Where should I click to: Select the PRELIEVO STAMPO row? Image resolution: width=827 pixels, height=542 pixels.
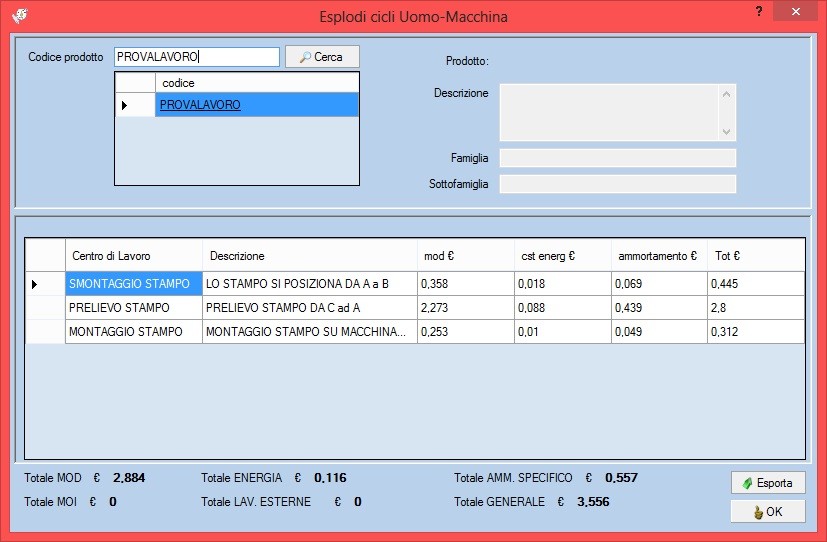[133, 308]
